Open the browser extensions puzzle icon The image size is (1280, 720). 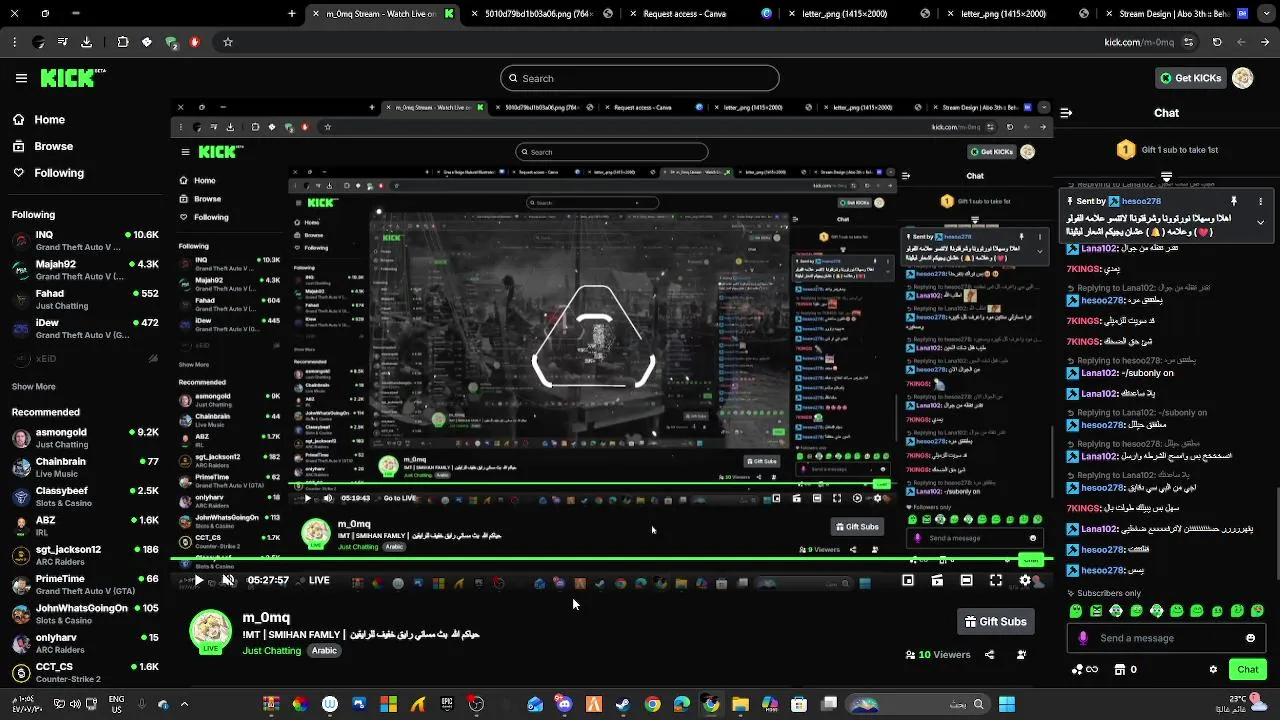point(123,42)
